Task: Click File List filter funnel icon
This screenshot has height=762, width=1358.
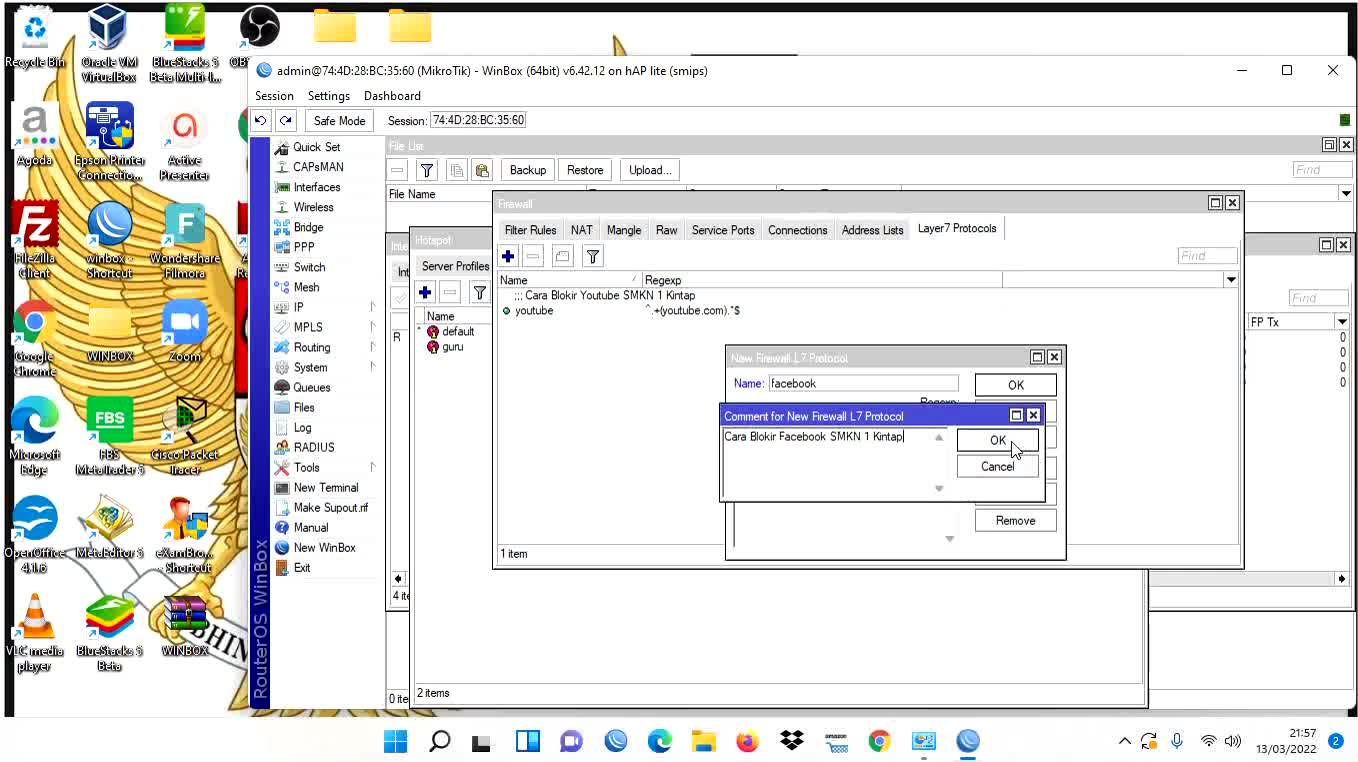Action: (427, 170)
